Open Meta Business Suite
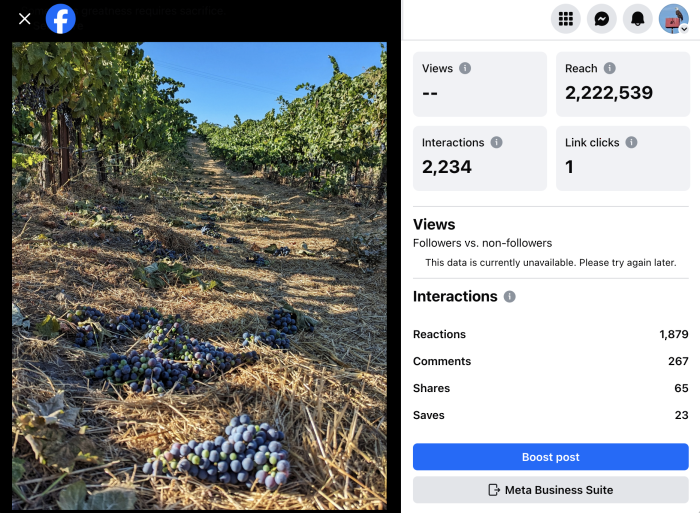This screenshot has height=513, width=700. coord(551,490)
